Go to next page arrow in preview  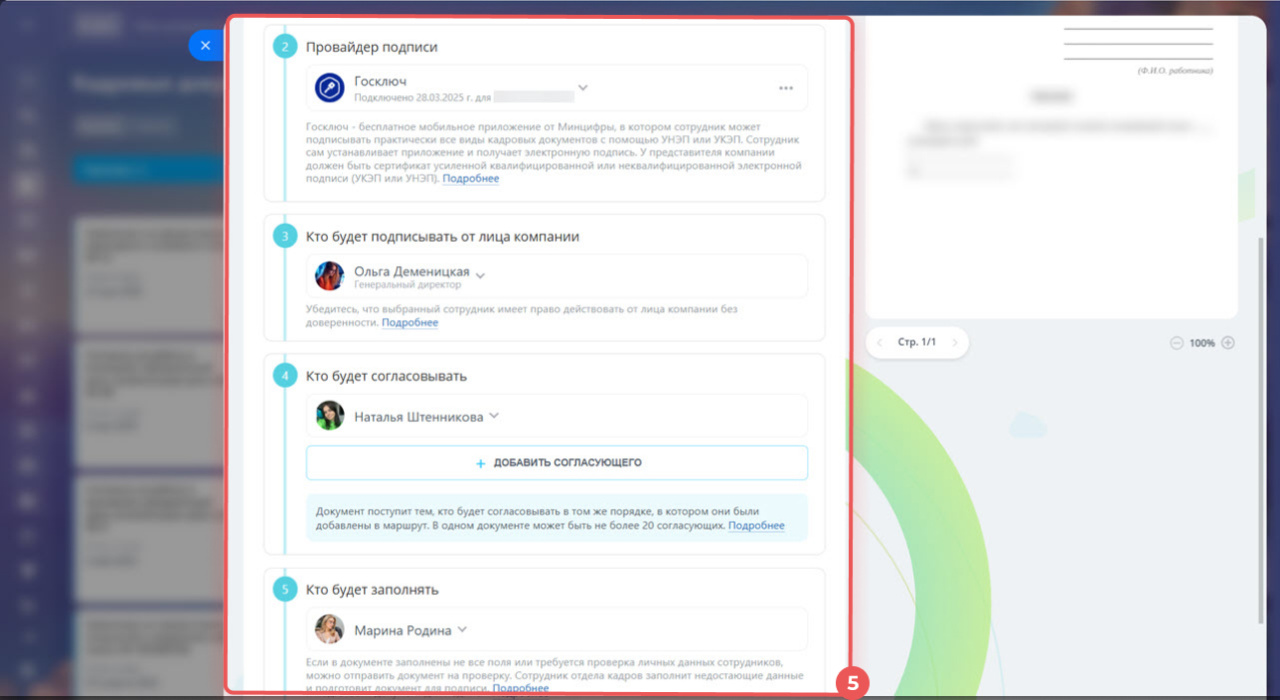[x=955, y=343]
